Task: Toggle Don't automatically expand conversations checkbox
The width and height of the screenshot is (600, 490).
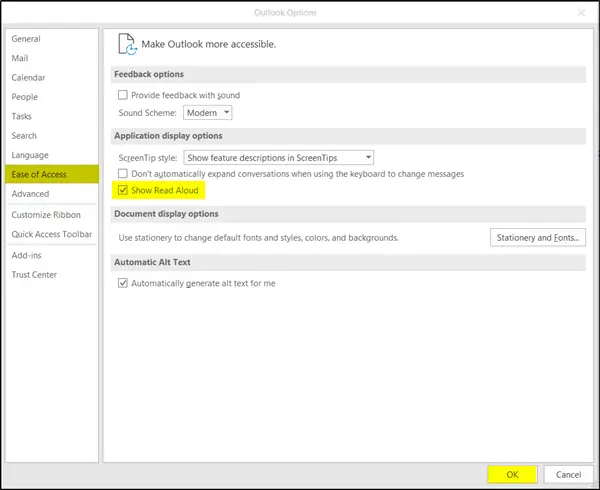Action: 122,174
